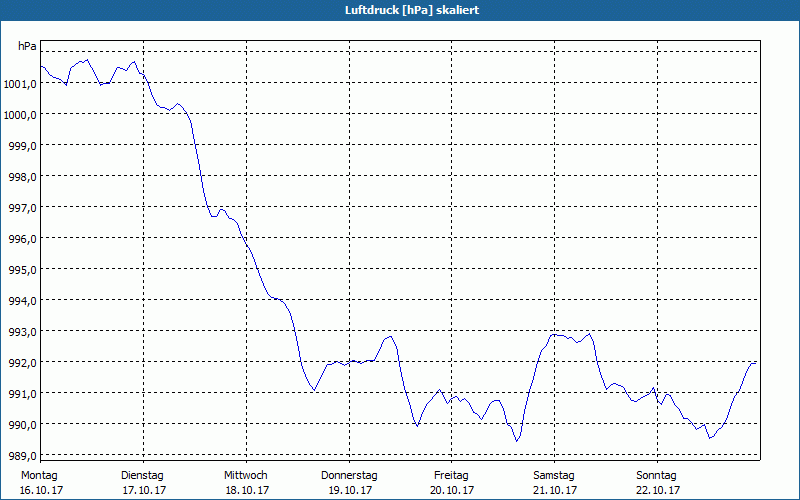Select the 992,0 axis value
This screenshot has width=800, height=500.
[x=22, y=363]
